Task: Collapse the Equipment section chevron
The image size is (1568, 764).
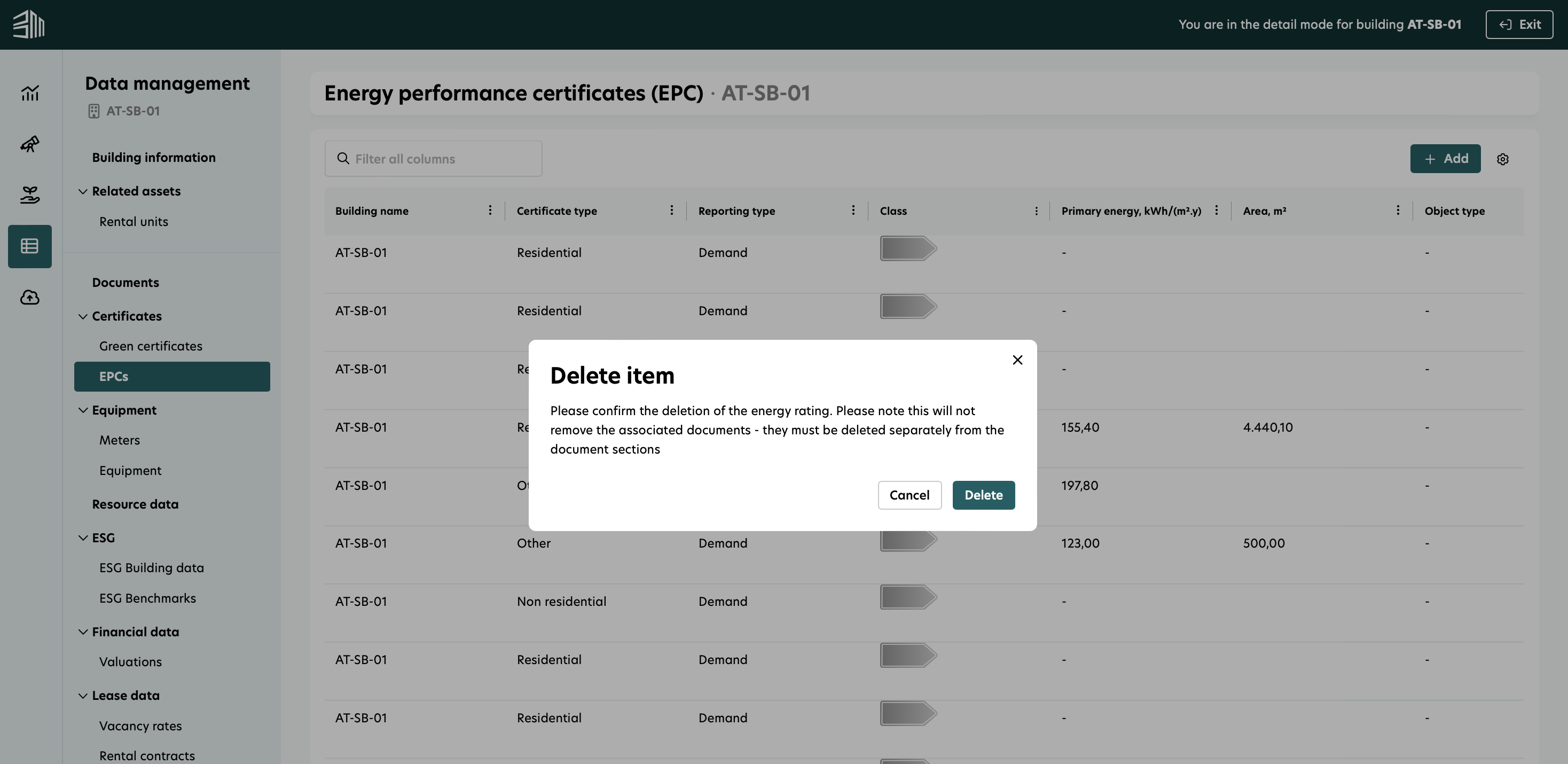Action: coord(83,410)
